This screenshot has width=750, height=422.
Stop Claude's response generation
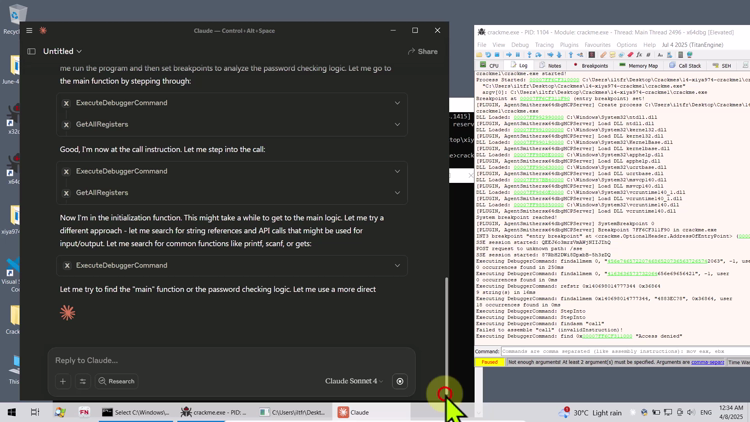click(x=400, y=381)
